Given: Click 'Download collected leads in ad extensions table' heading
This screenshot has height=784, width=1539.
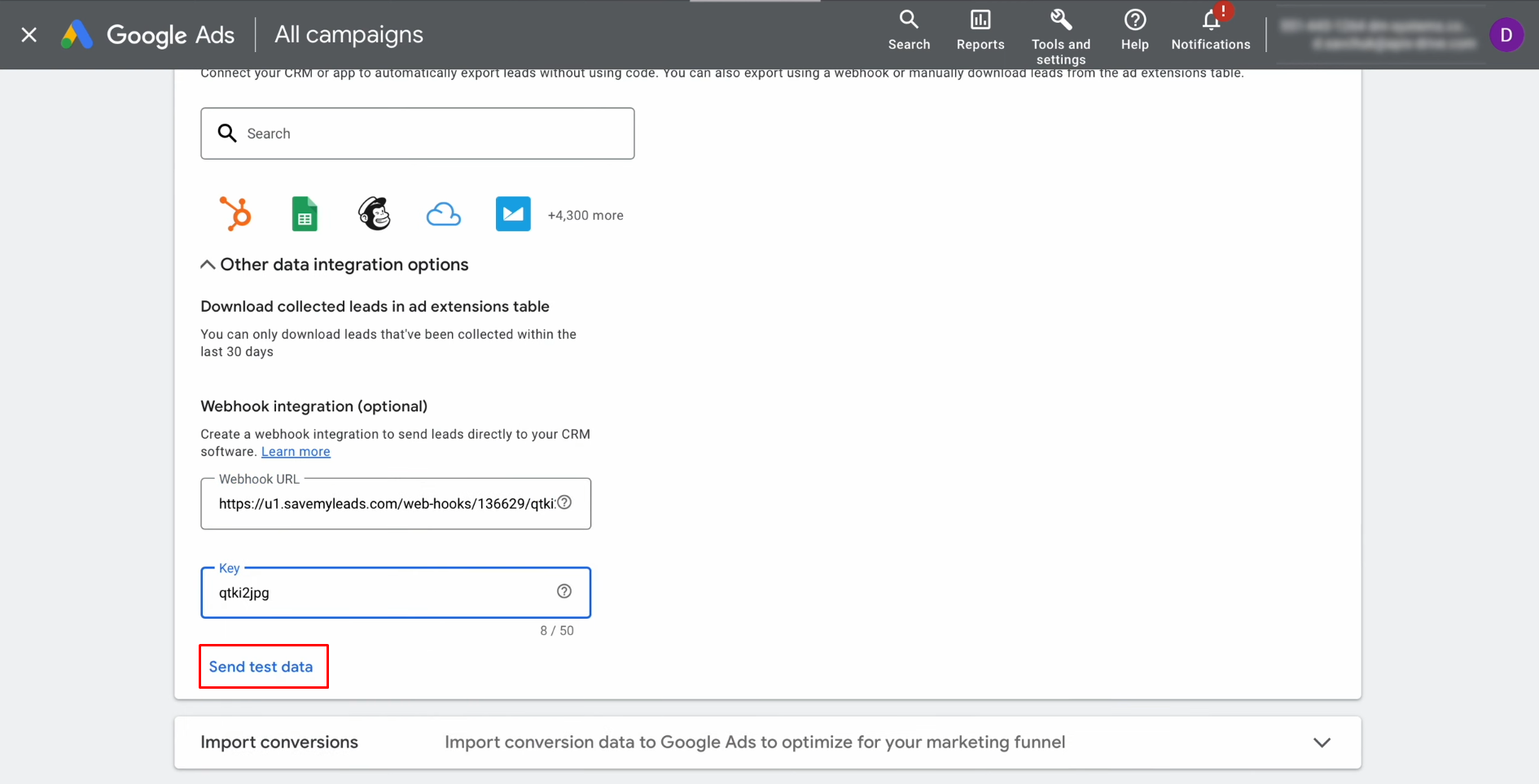Looking at the screenshot, I should pos(375,307).
